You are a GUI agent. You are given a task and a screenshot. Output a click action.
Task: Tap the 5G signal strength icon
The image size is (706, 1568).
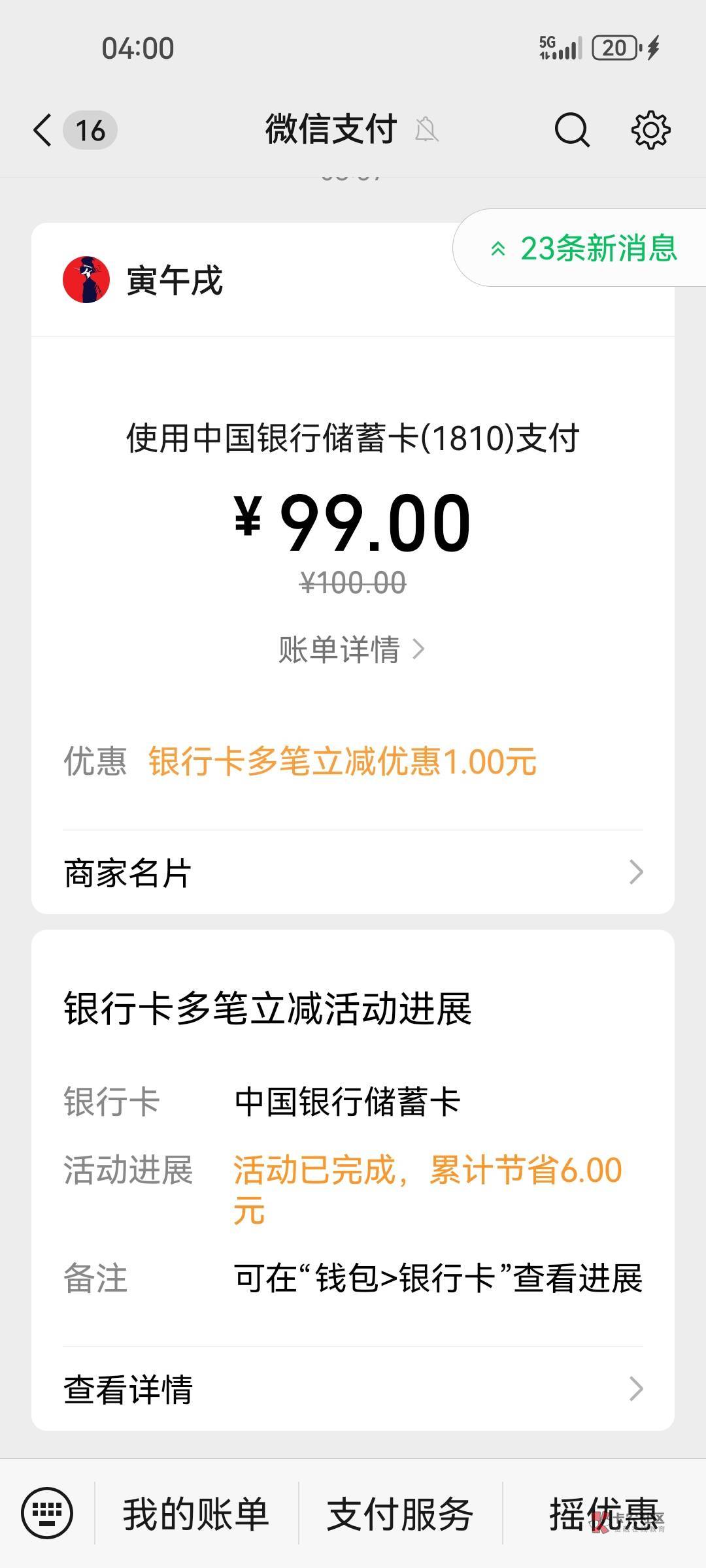coord(560,48)
